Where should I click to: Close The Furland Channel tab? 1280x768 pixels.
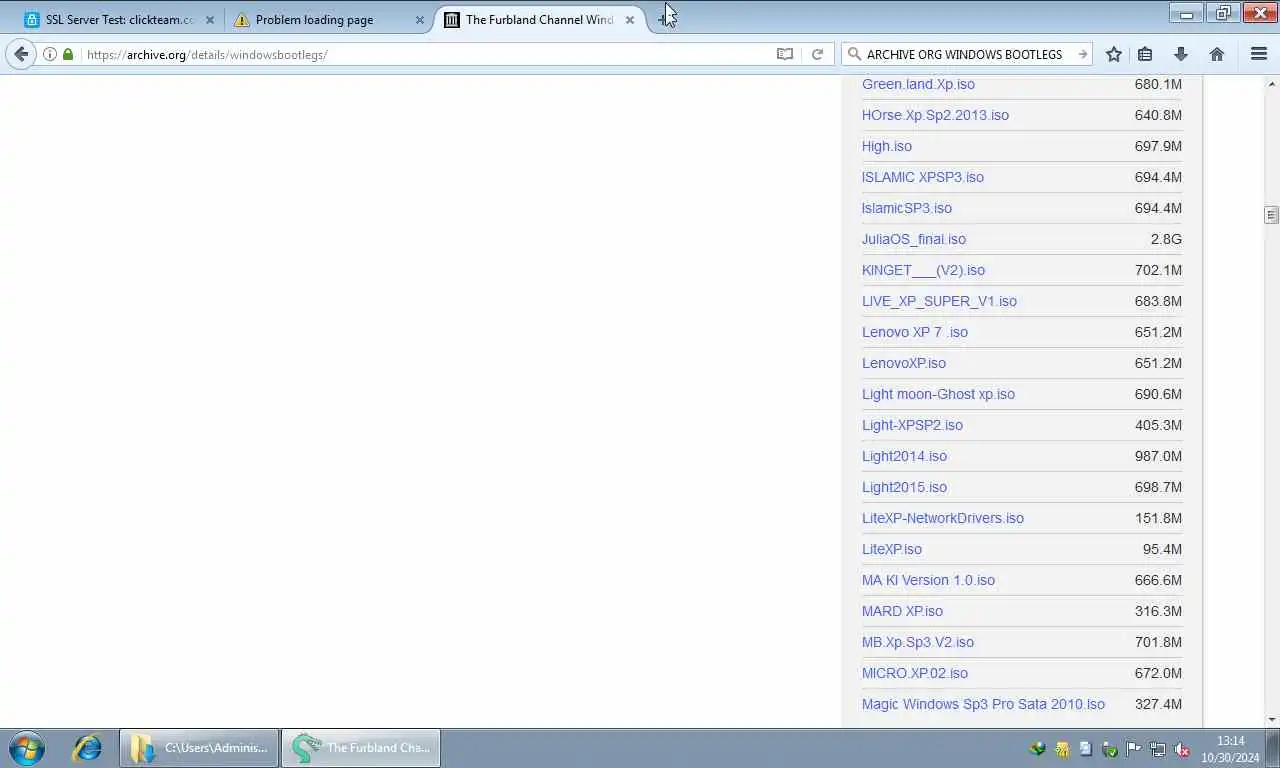coord(630,19)
